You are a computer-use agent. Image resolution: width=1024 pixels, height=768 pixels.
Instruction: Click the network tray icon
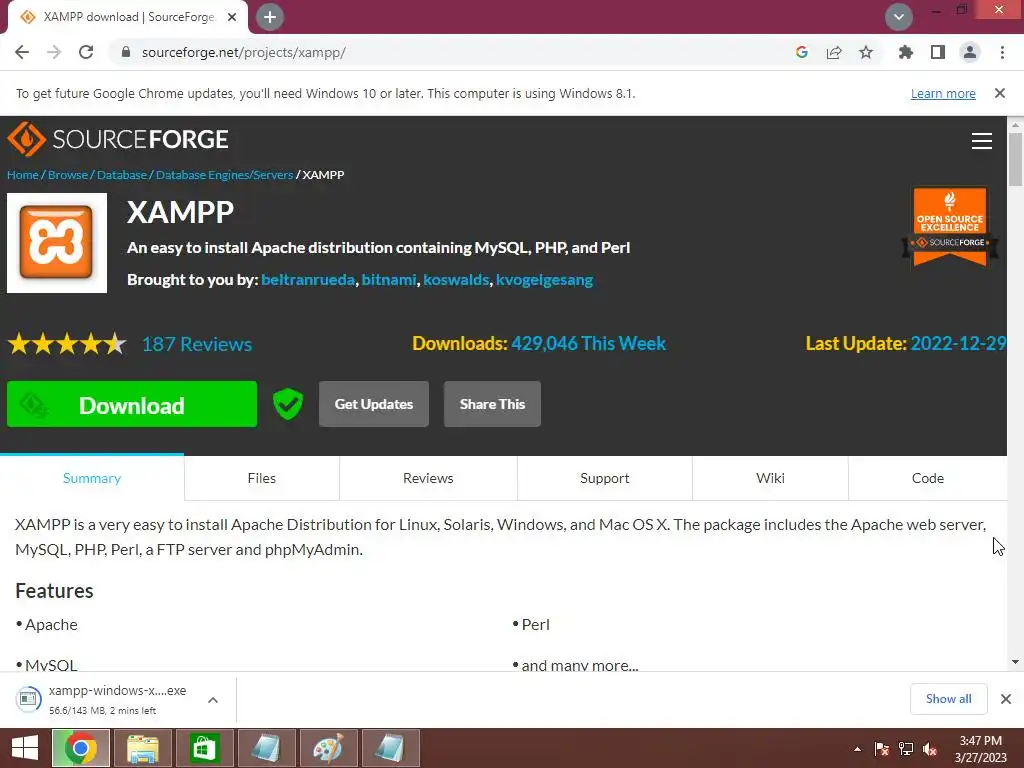coord(906,749)
